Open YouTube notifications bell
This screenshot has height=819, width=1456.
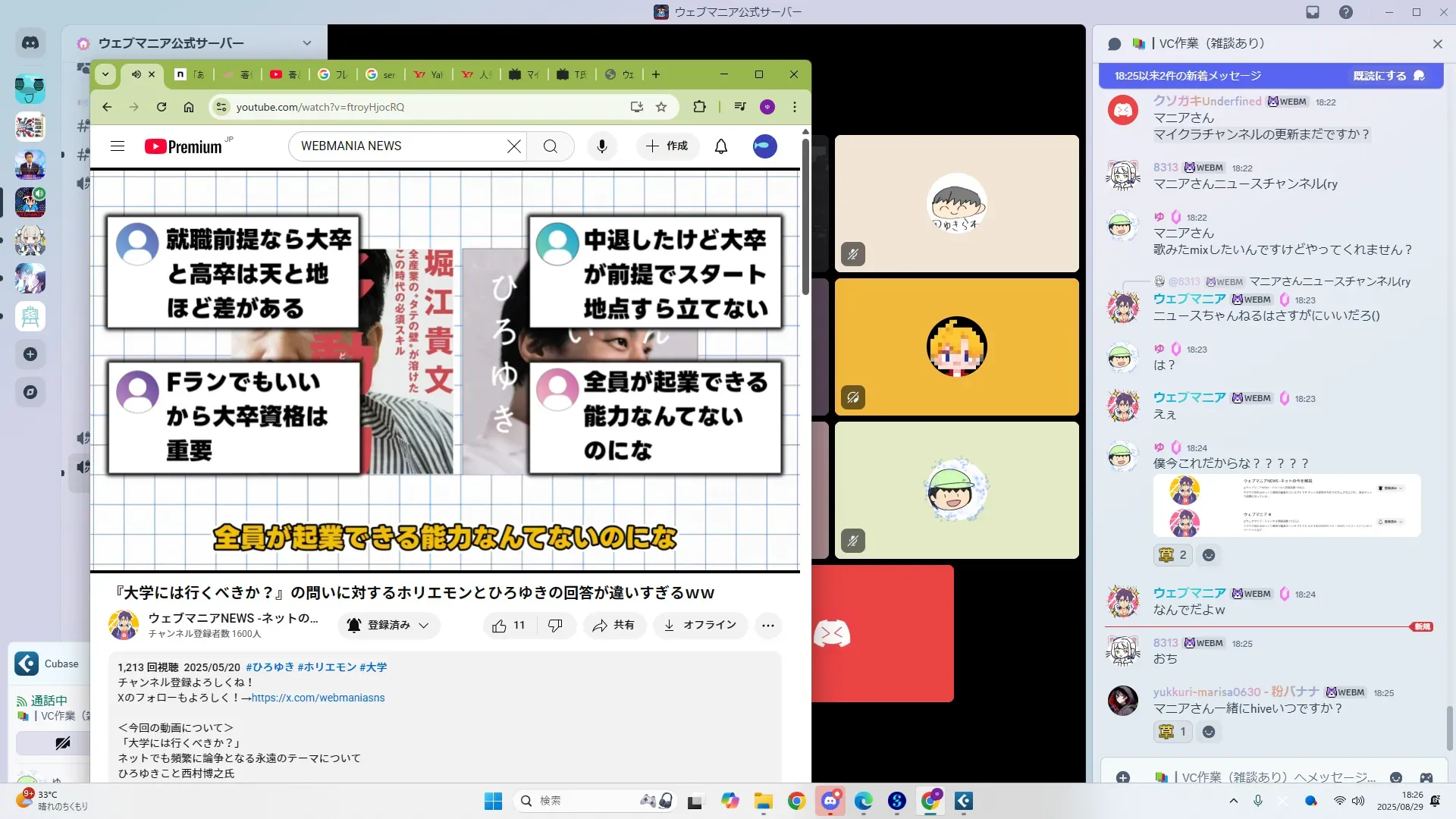720,146
